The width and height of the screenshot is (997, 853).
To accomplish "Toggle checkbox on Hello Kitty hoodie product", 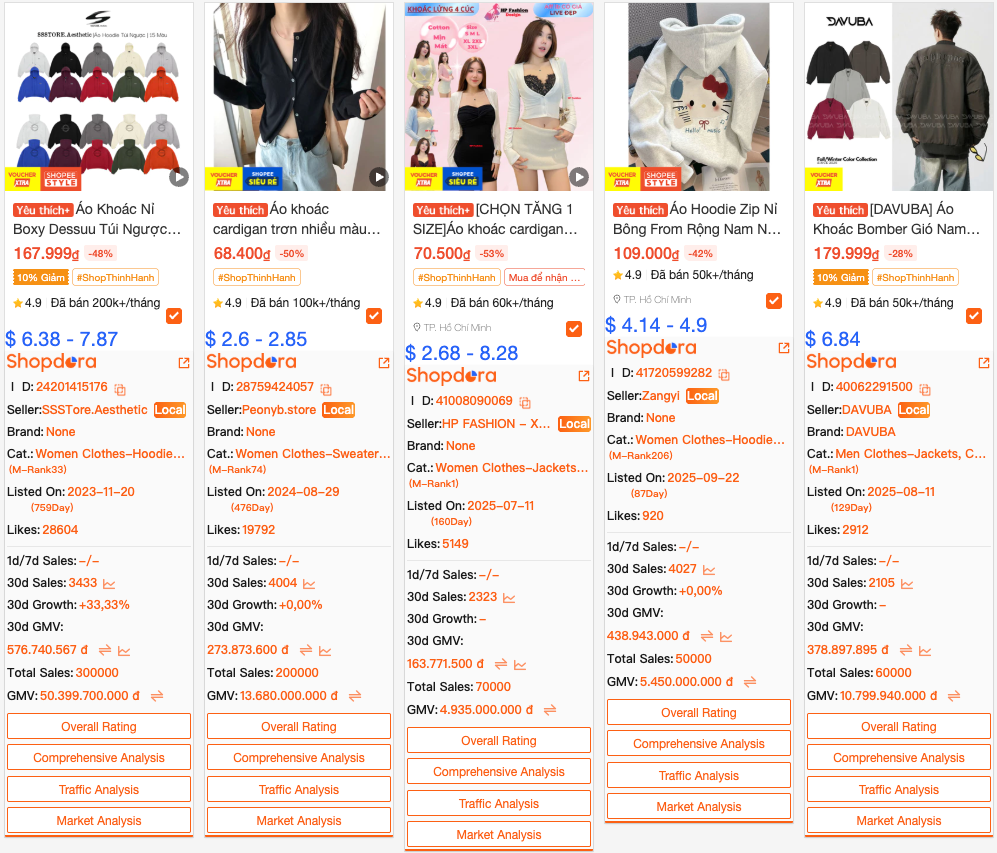I will [x=774, y=301].
